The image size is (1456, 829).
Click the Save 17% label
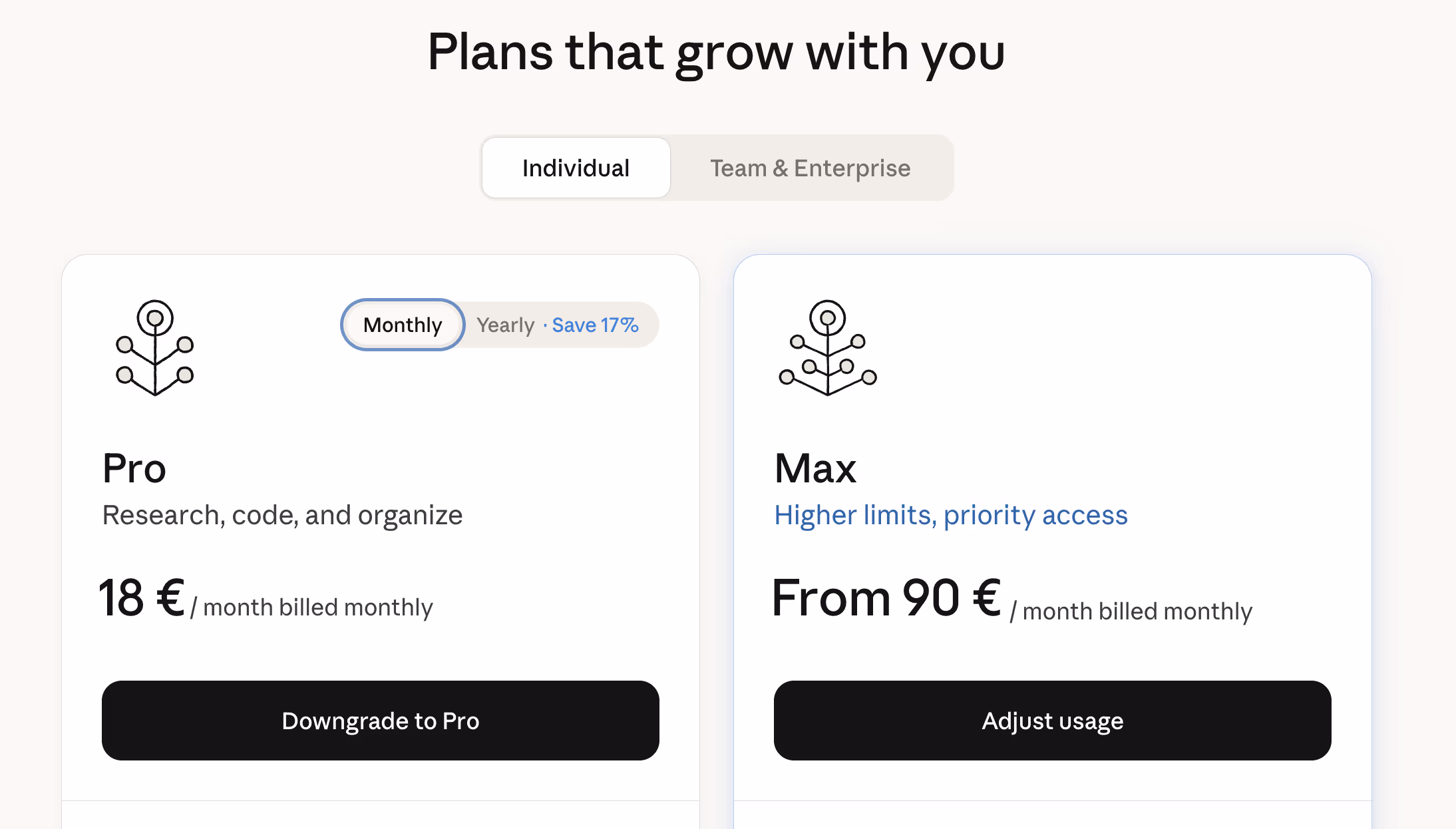coord(595,325)
